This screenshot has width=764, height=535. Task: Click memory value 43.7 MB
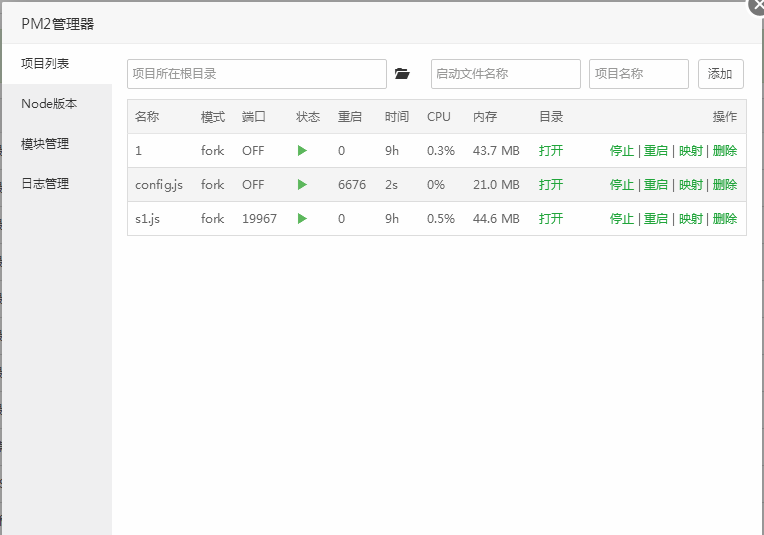[496, 151]
